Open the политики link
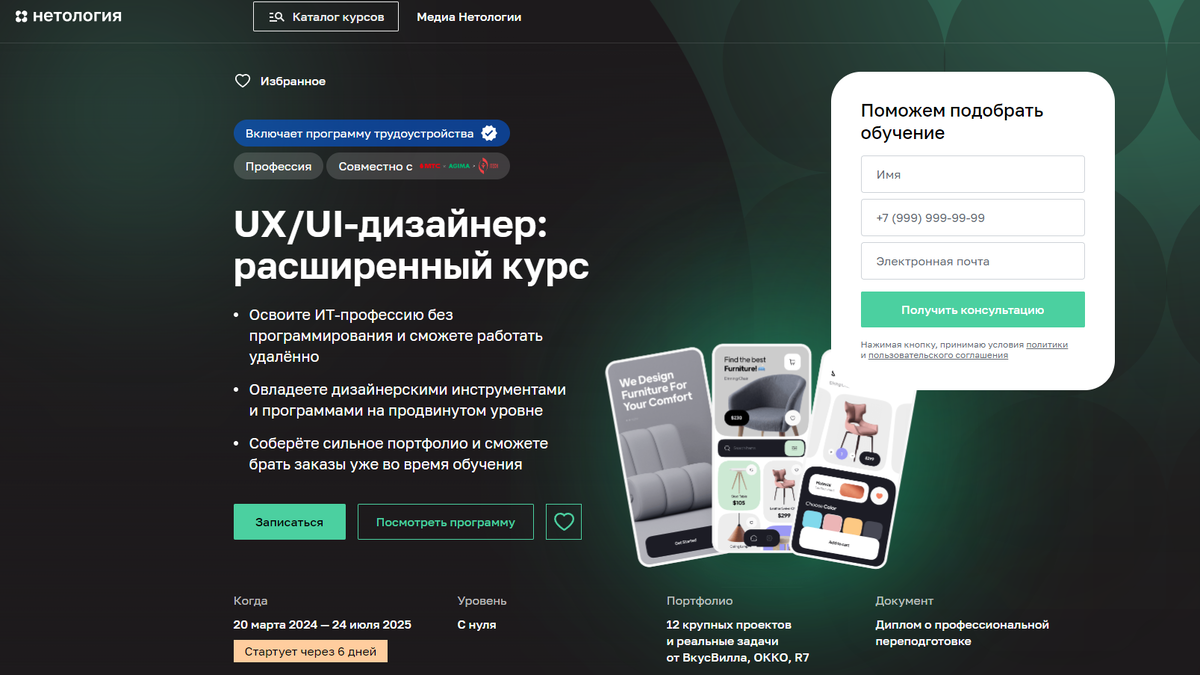 pyautogui.click(x=1047, y=345)
